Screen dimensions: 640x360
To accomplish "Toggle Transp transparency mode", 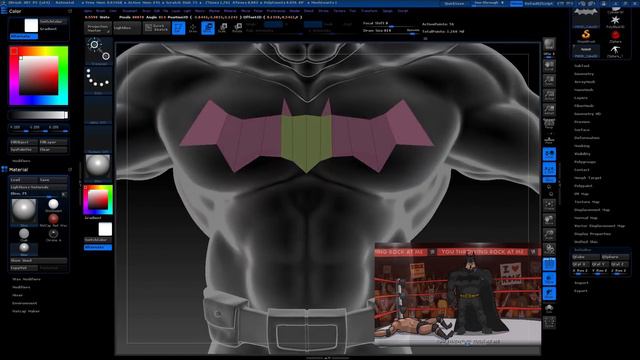I will [549, 279].
